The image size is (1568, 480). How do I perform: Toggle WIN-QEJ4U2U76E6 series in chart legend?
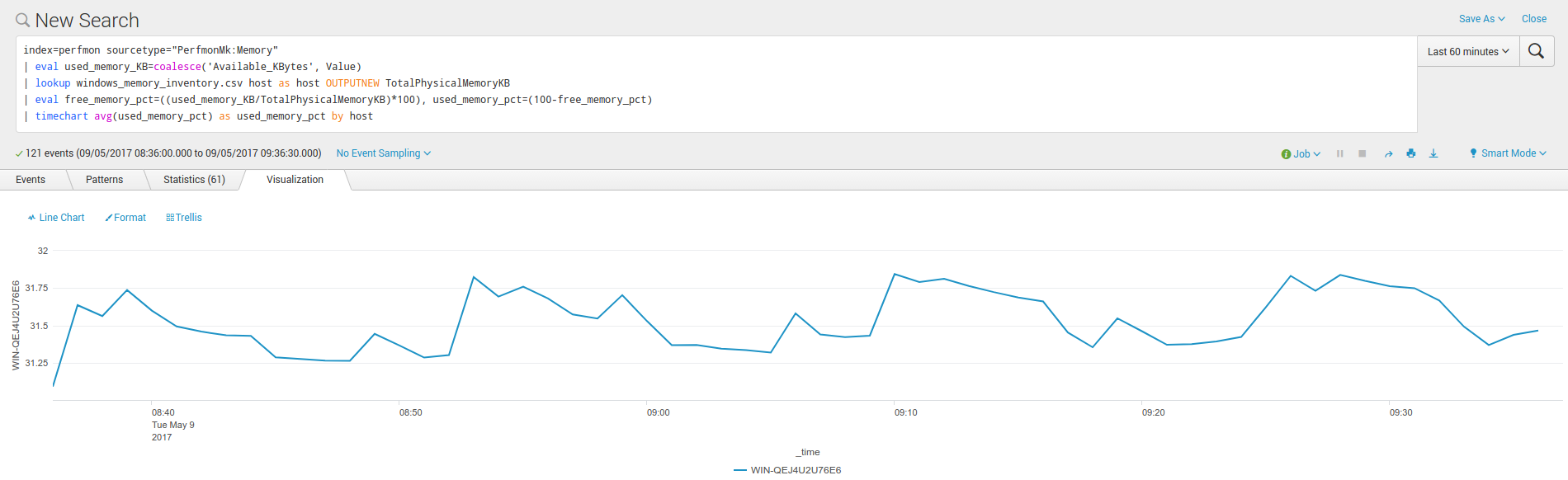[x=787, y=470]
